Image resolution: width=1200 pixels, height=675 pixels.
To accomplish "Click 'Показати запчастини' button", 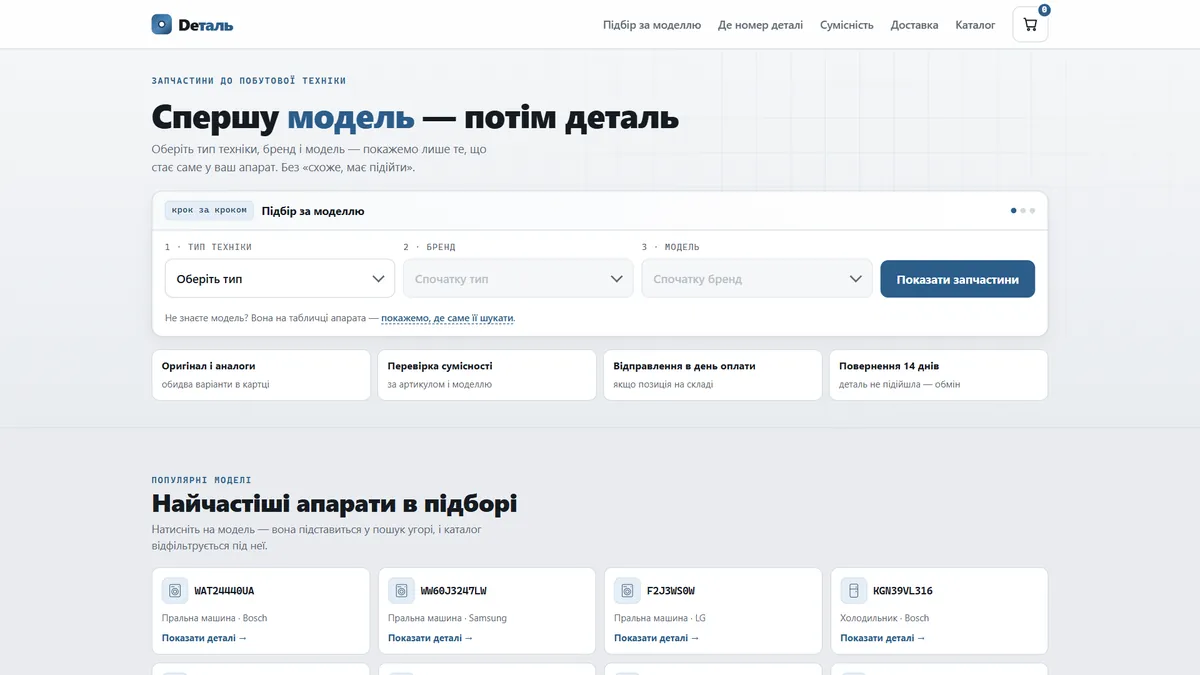I will click(x=958, y=279).
